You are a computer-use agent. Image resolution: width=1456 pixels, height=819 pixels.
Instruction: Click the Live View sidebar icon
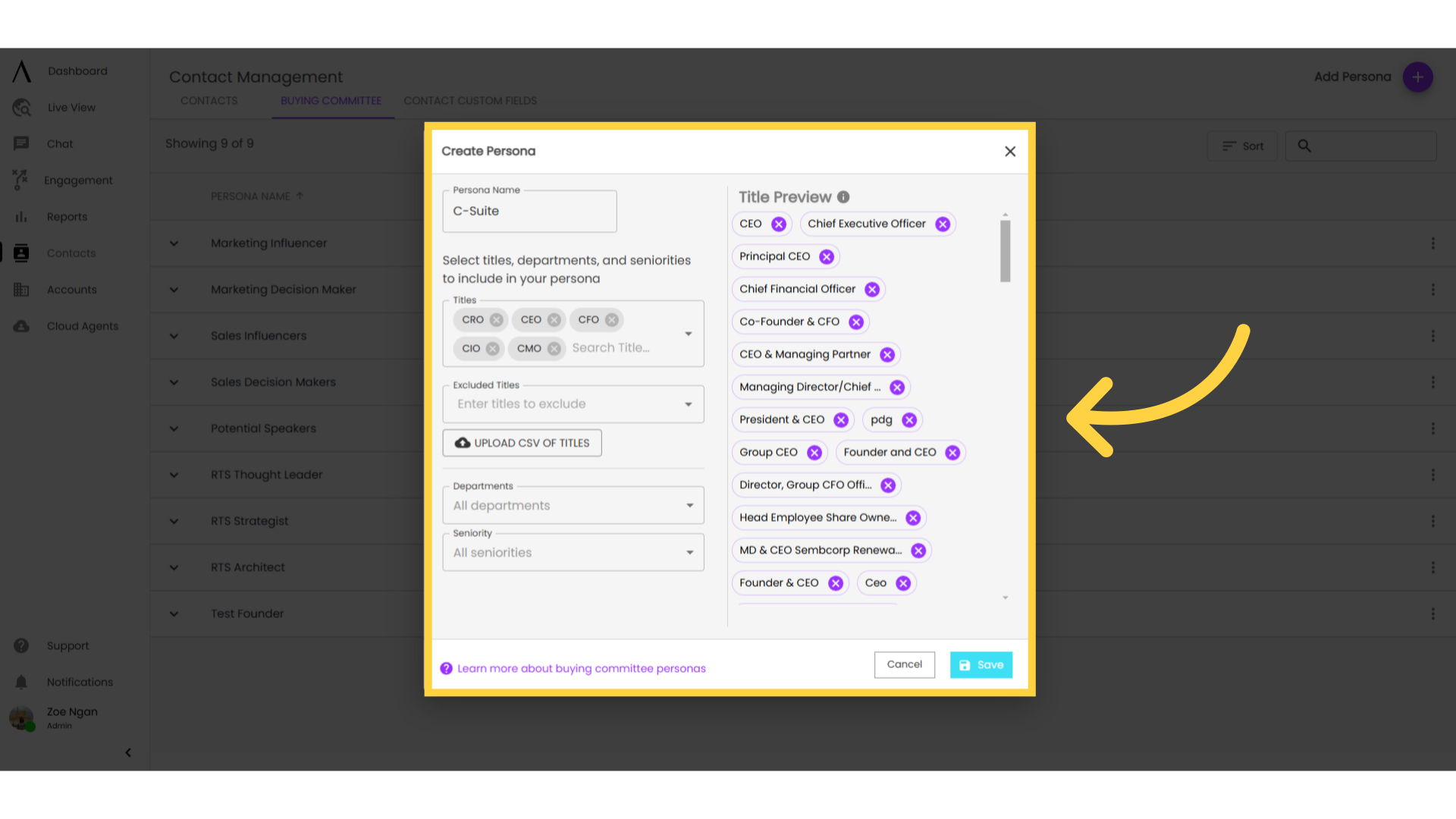coord(22,107)
